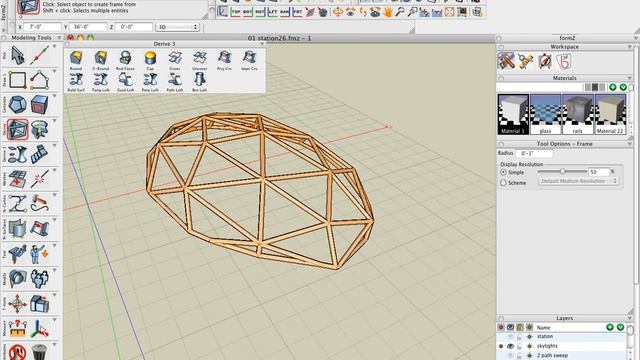Add a new layer with plus button
Viewport: 640px width, 360px height.
click(610, 327)
